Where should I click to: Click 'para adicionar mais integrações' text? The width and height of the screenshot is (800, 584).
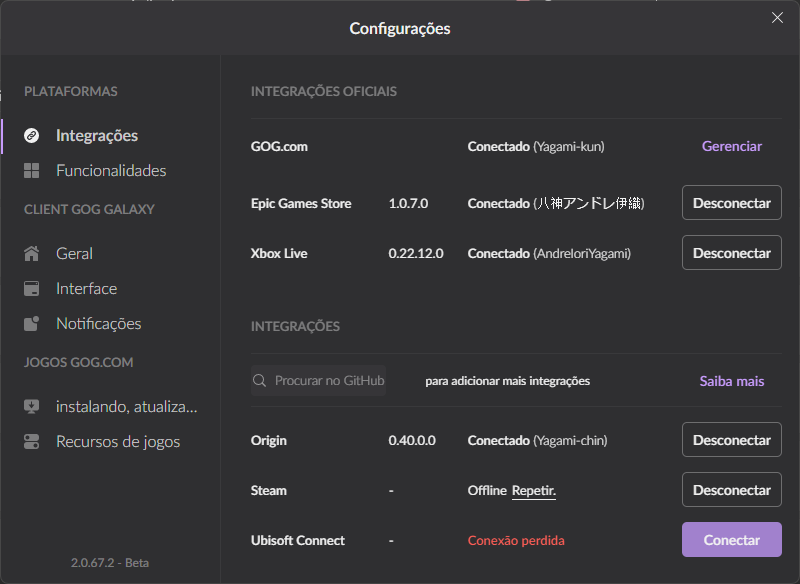coord(508,381)
